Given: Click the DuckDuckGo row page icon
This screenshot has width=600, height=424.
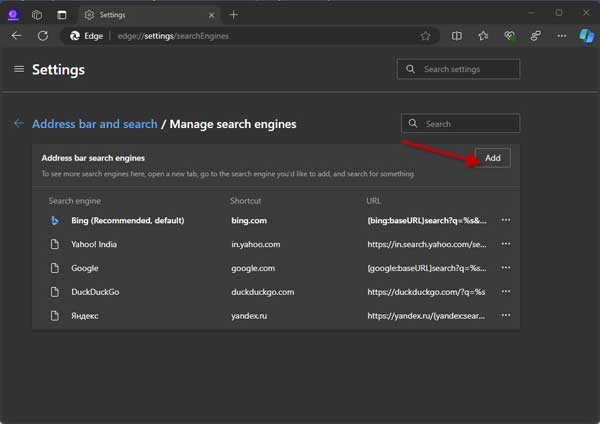Looking at the screenshot, I should [x=55, y=292].
